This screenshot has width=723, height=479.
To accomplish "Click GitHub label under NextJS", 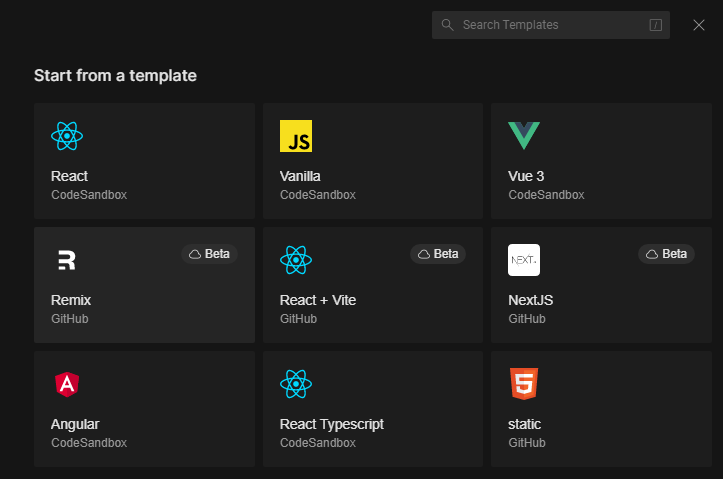I will point(527,319).
